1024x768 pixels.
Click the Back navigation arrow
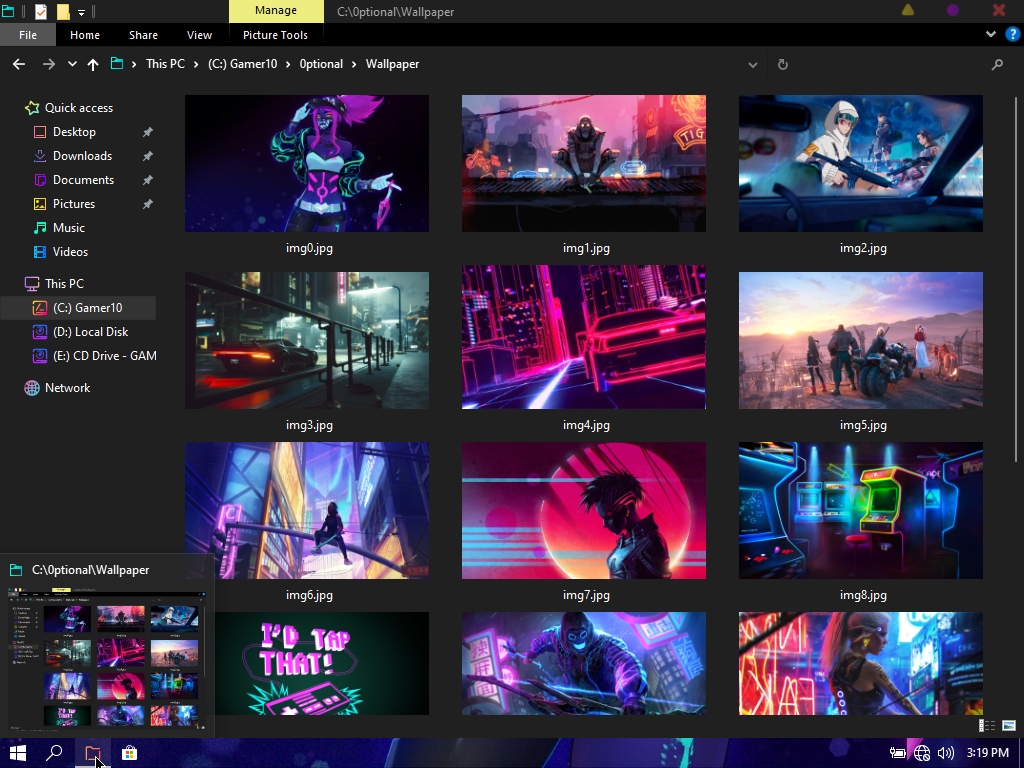point(18,64)
